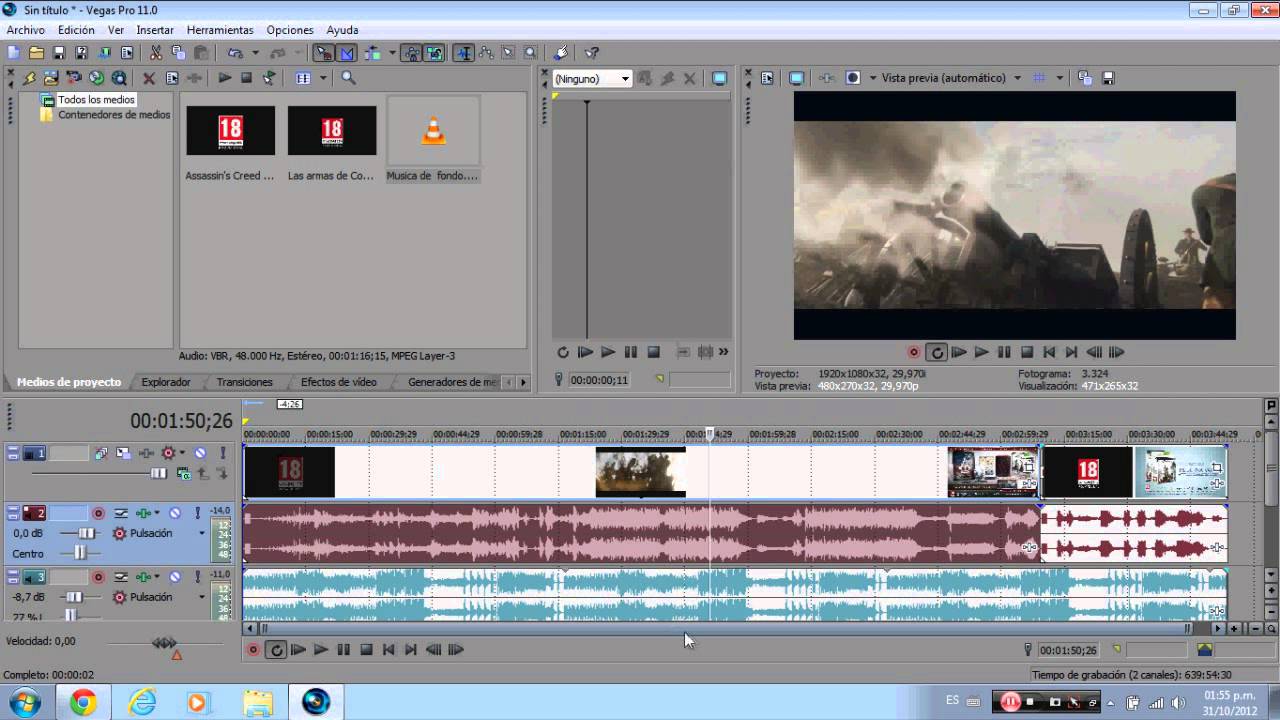This screenshot has width=1280, height=720.
Task: Open the Insertar menu
Action: pos(155,30)
